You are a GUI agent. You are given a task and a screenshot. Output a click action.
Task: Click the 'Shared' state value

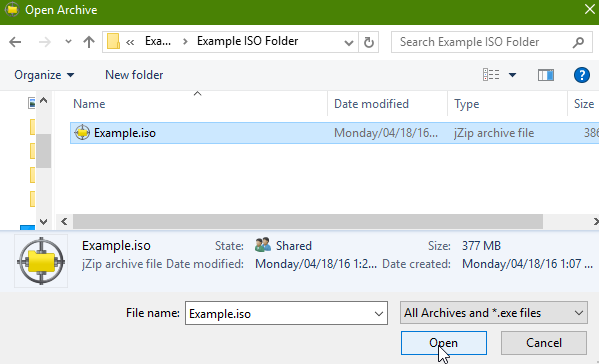pyautogui.click(x=294, y=246)
